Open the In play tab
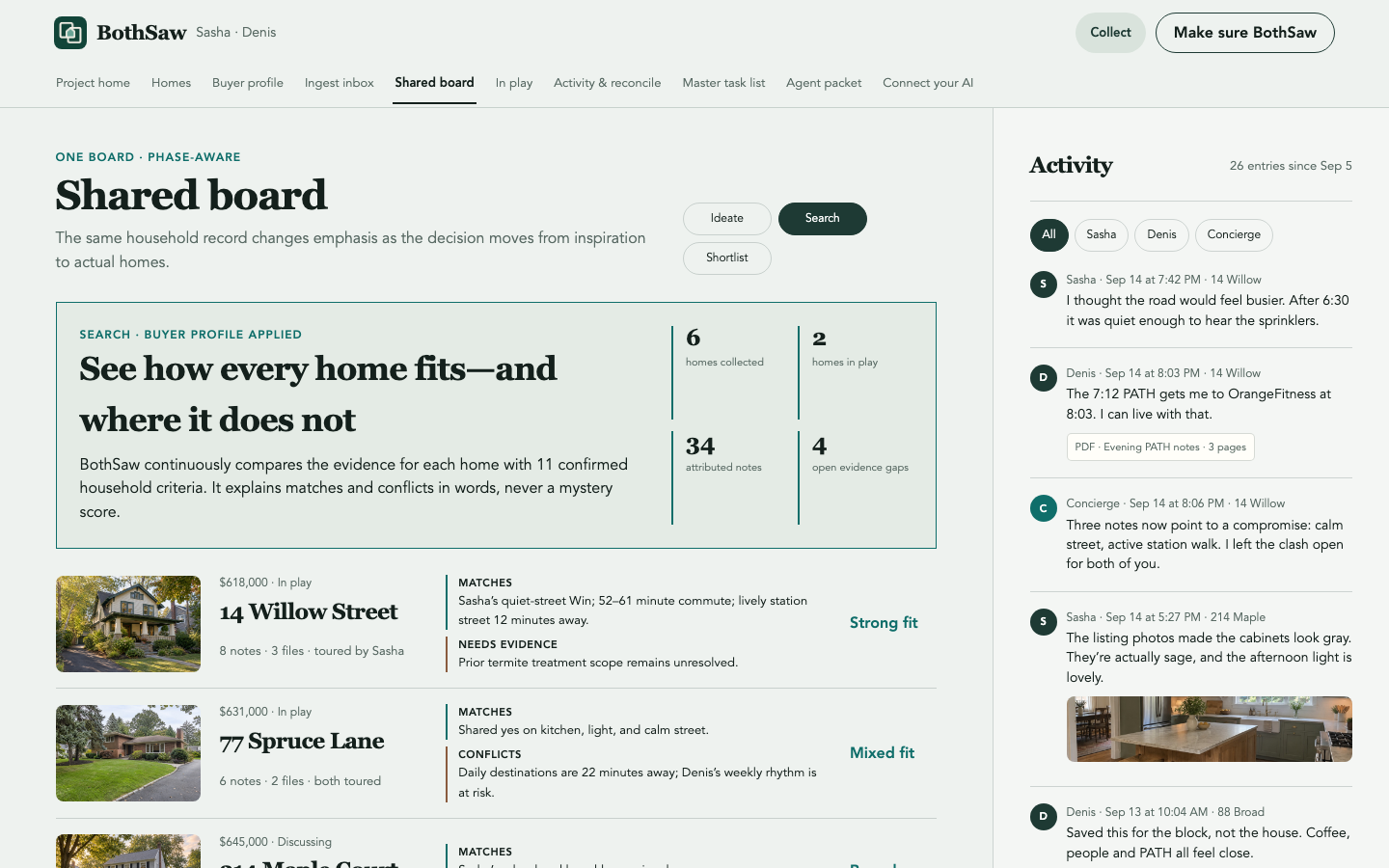This screenshot has width=1389, height=868. click(514, 83)
